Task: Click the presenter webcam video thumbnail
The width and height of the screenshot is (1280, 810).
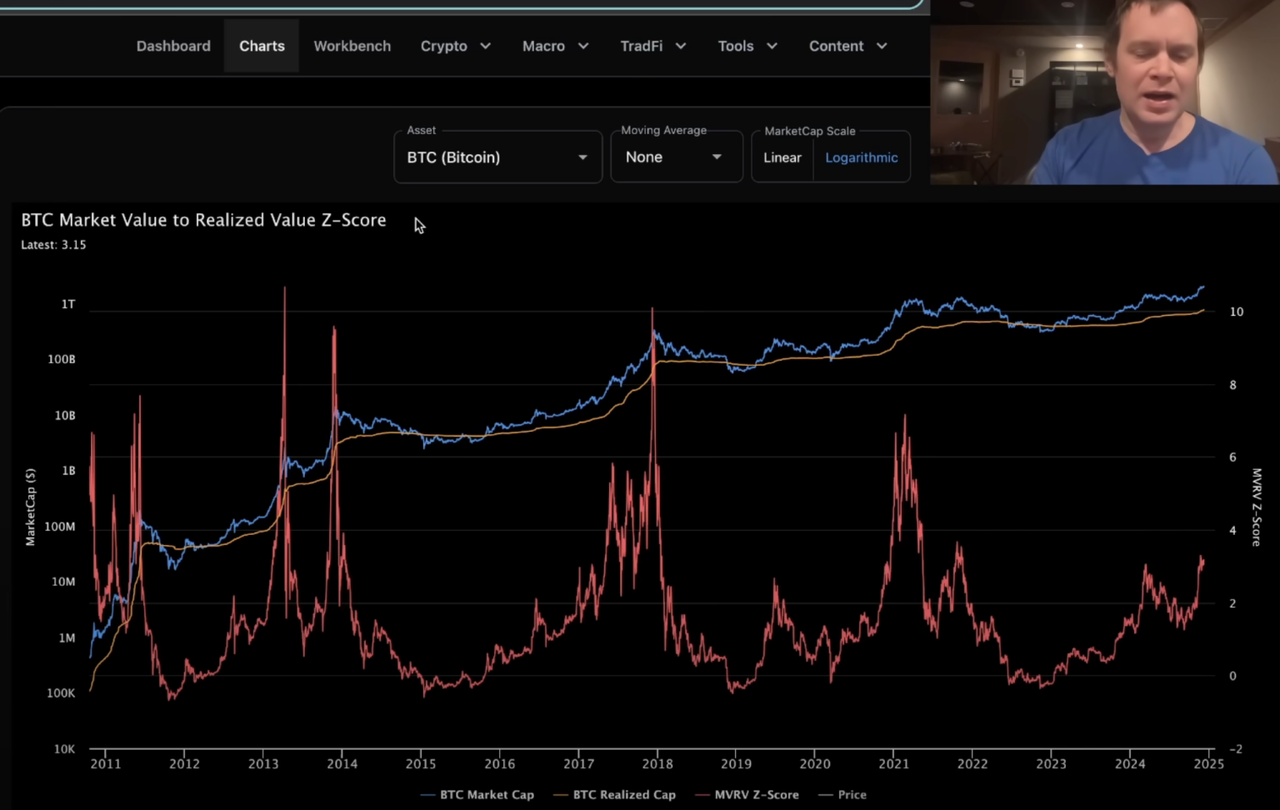Action: click(x=1105, y=92)
